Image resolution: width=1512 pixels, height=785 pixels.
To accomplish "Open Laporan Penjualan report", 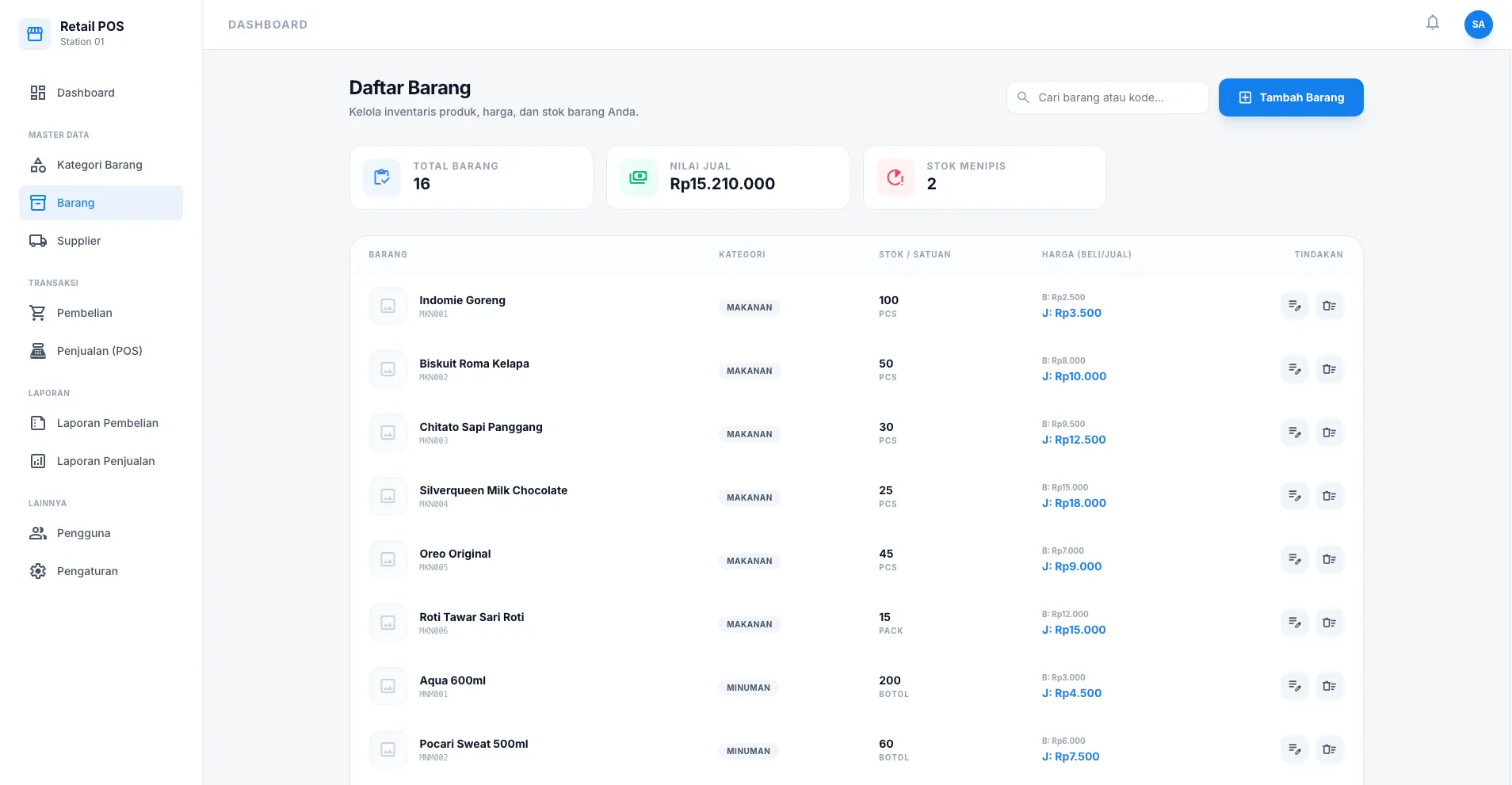I will (105, 461).
